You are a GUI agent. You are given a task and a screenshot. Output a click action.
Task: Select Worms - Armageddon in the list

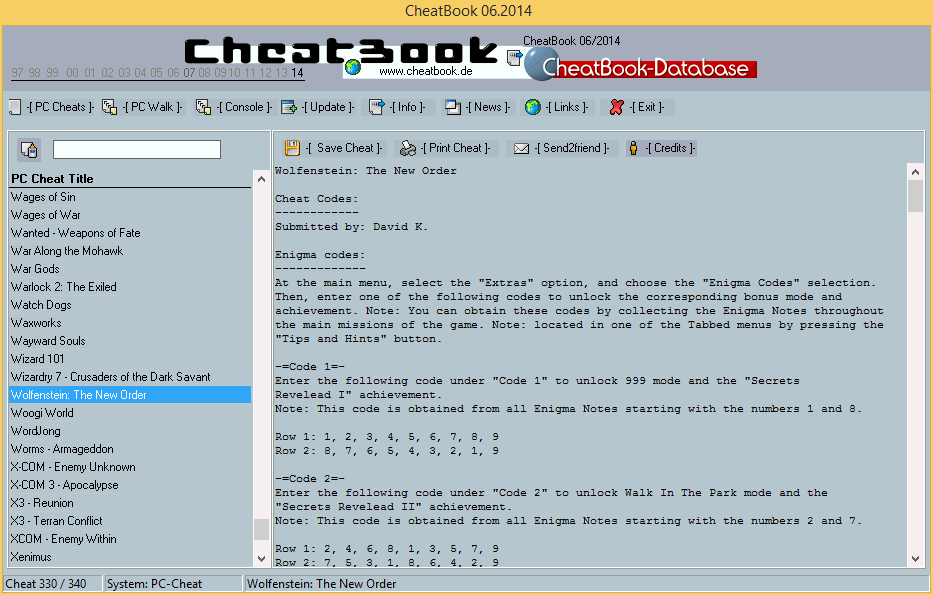130,449
